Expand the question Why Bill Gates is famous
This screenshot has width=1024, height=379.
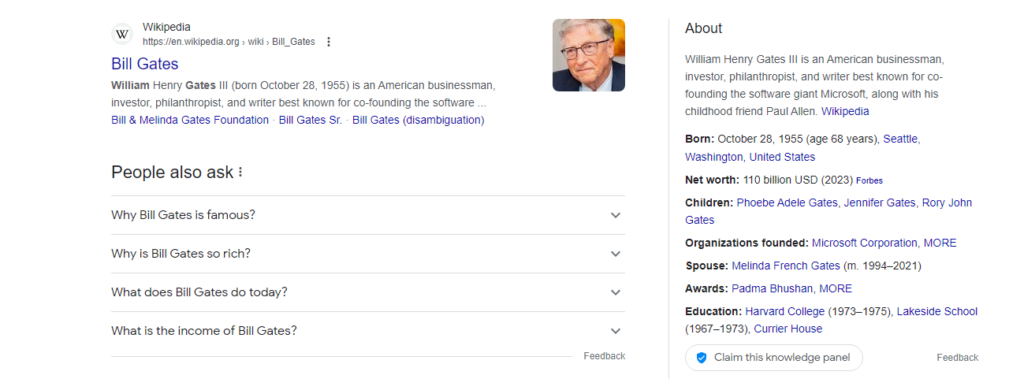point(368,215)
